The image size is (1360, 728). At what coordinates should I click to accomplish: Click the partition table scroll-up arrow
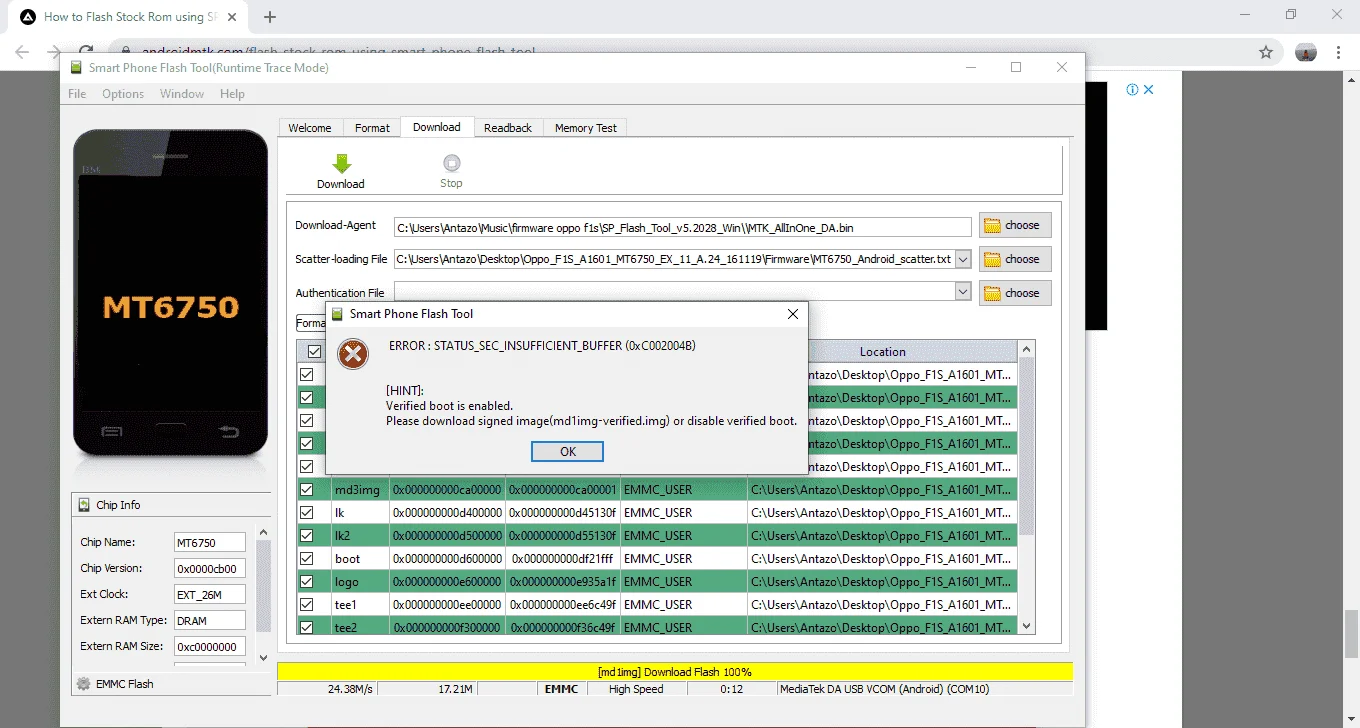coord(1025,349)
